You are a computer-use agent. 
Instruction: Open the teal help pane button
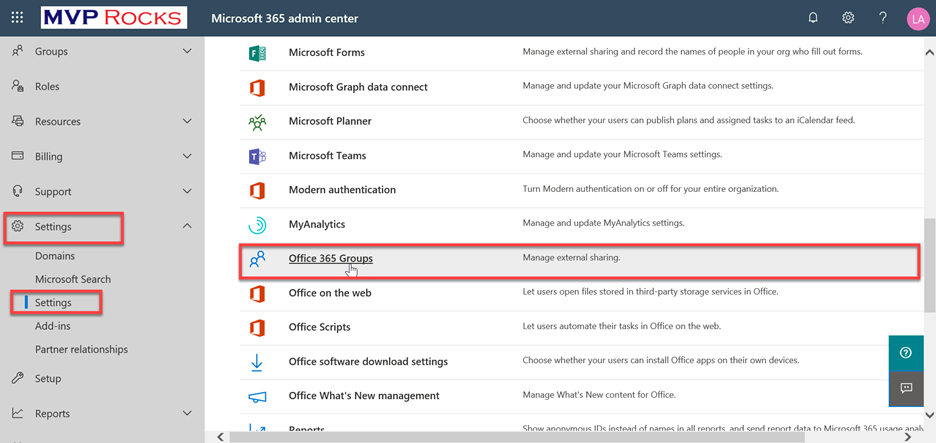pyautogui.click(x=906, y=353)
